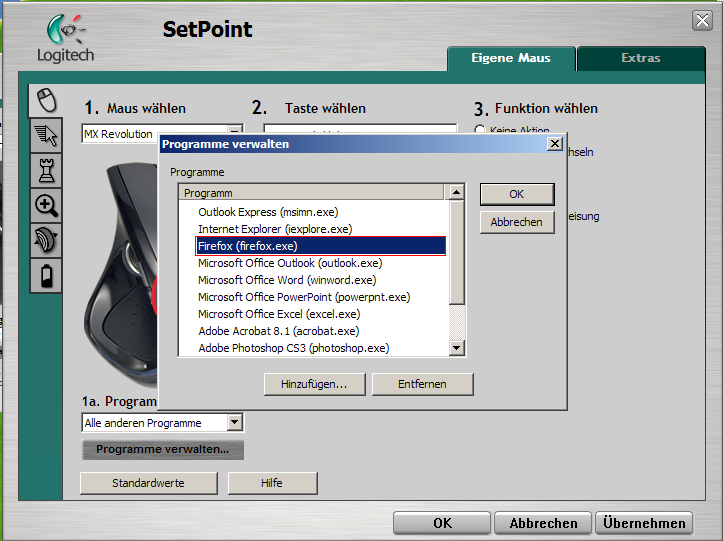Click the Entfernen button
Image resolution: width=723 pixels, height=541 pixels.
tap(422, 384)
